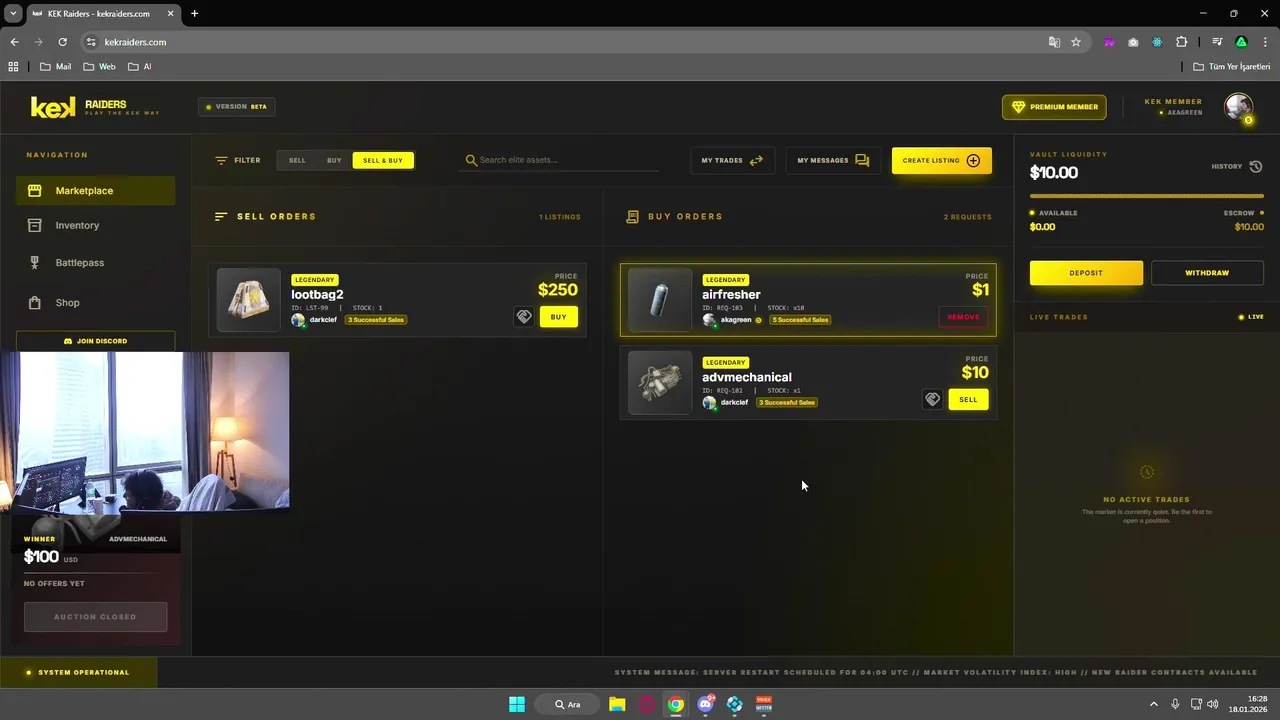Open the user profile avatar

coord(1239,107)
